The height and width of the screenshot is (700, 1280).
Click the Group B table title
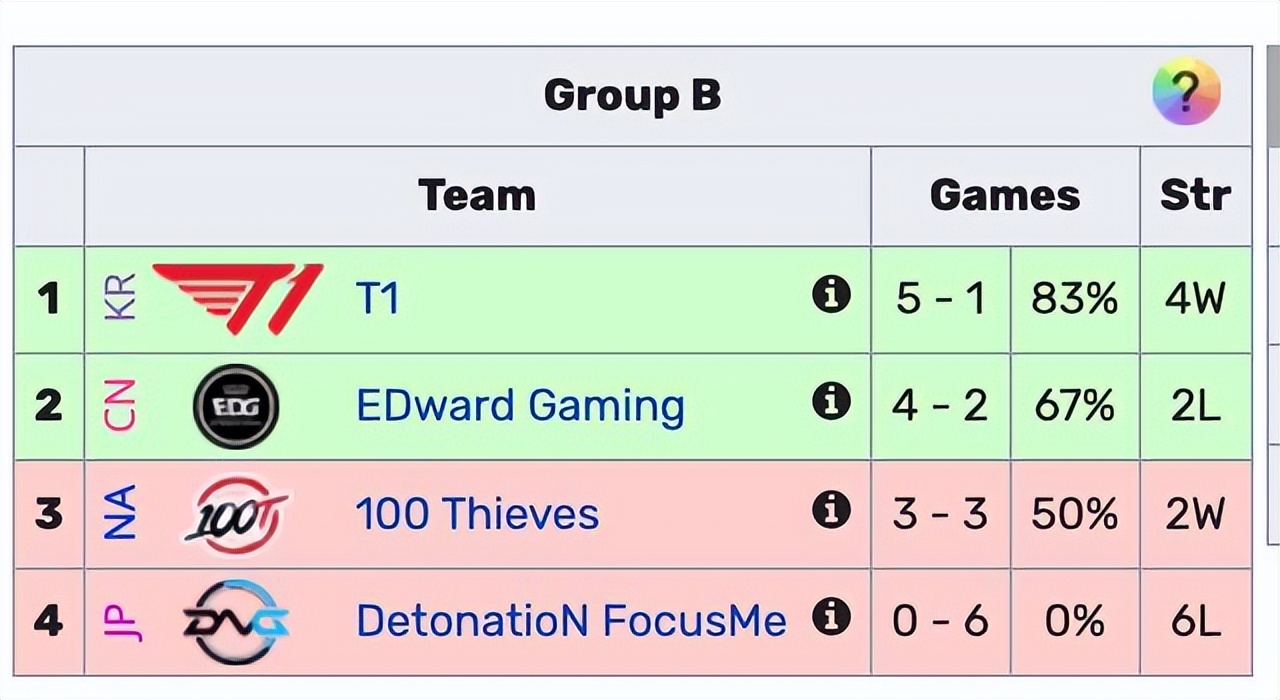click(631, 94)
